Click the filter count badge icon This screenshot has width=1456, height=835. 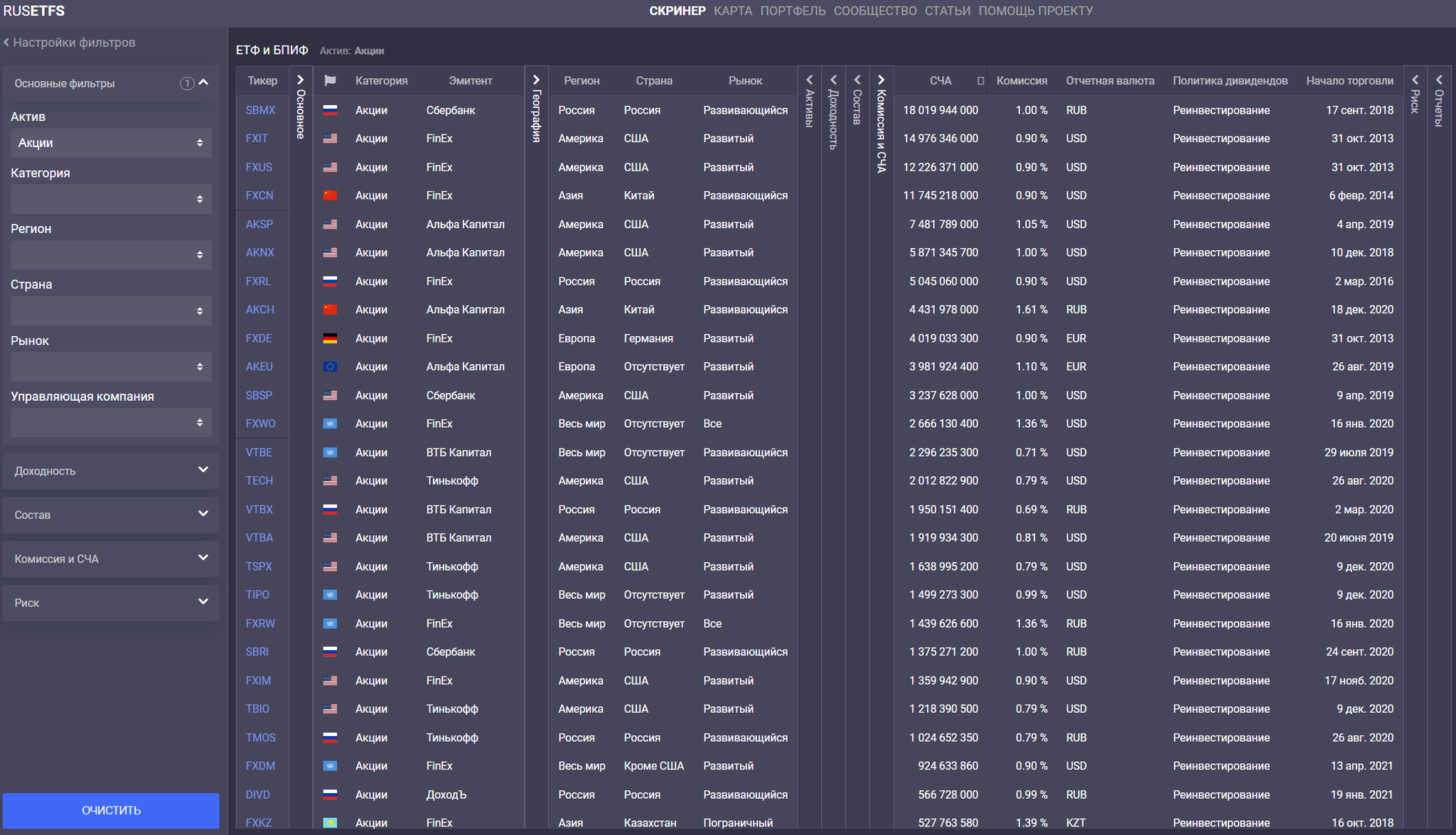(x=186, y=83)
